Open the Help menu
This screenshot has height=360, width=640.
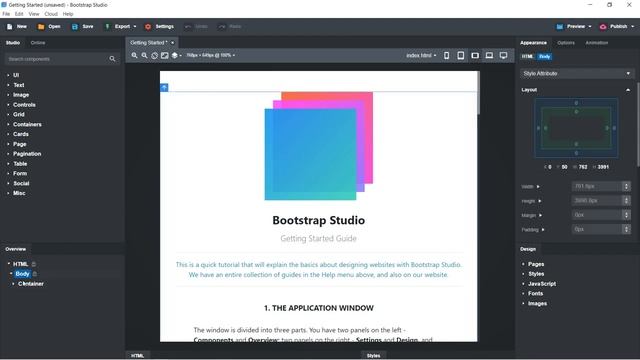[68, 14]
